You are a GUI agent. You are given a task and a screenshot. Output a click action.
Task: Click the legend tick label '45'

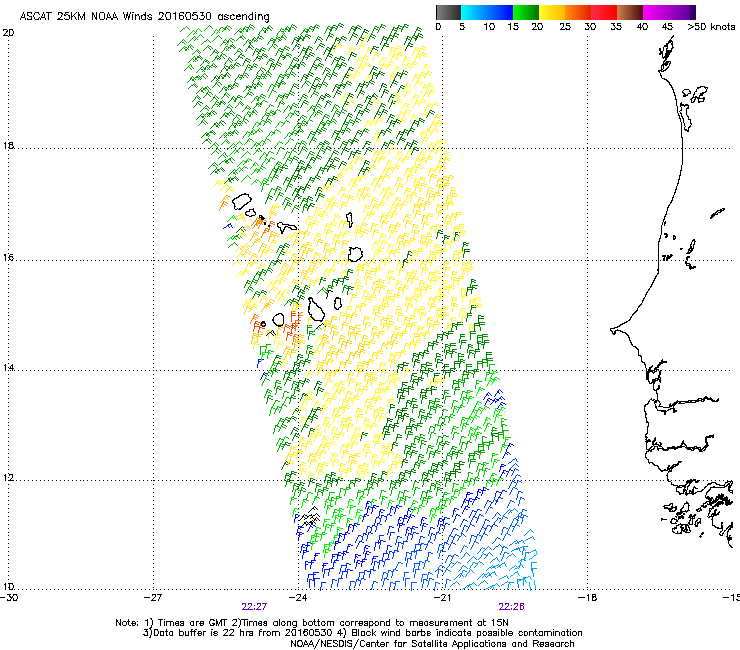point(667,27)
